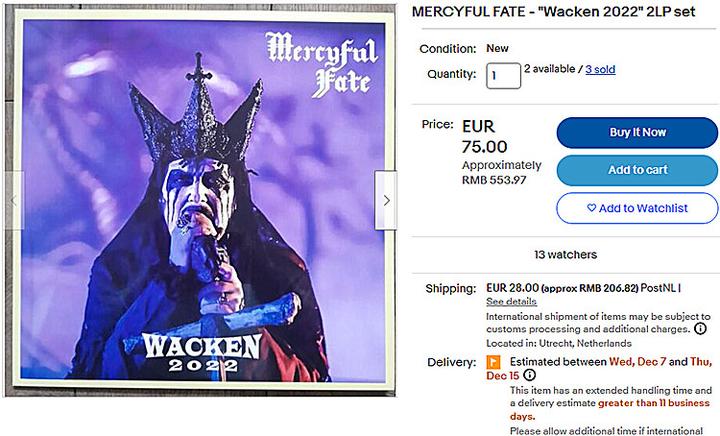Click the greater than 11 business days notice

coord(610,409)
